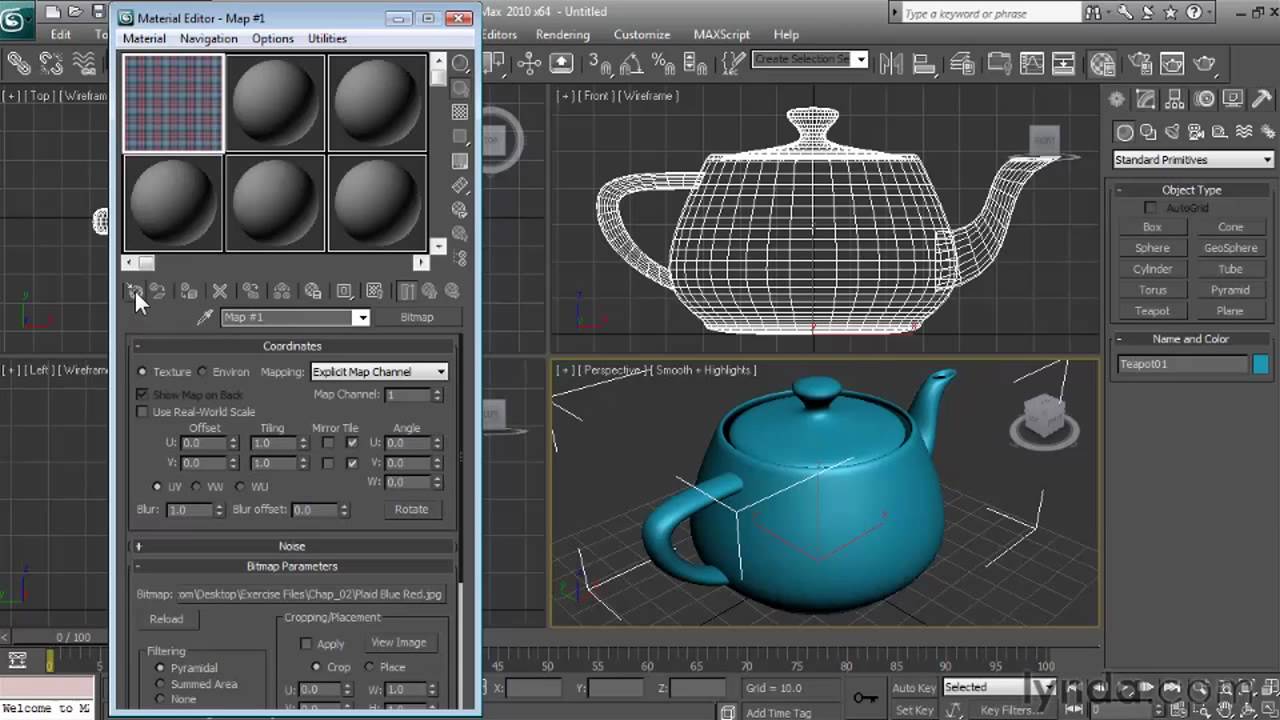1280x720 pixels.
Task: Select the Environ mapping radio button
Action: [203, 372]
